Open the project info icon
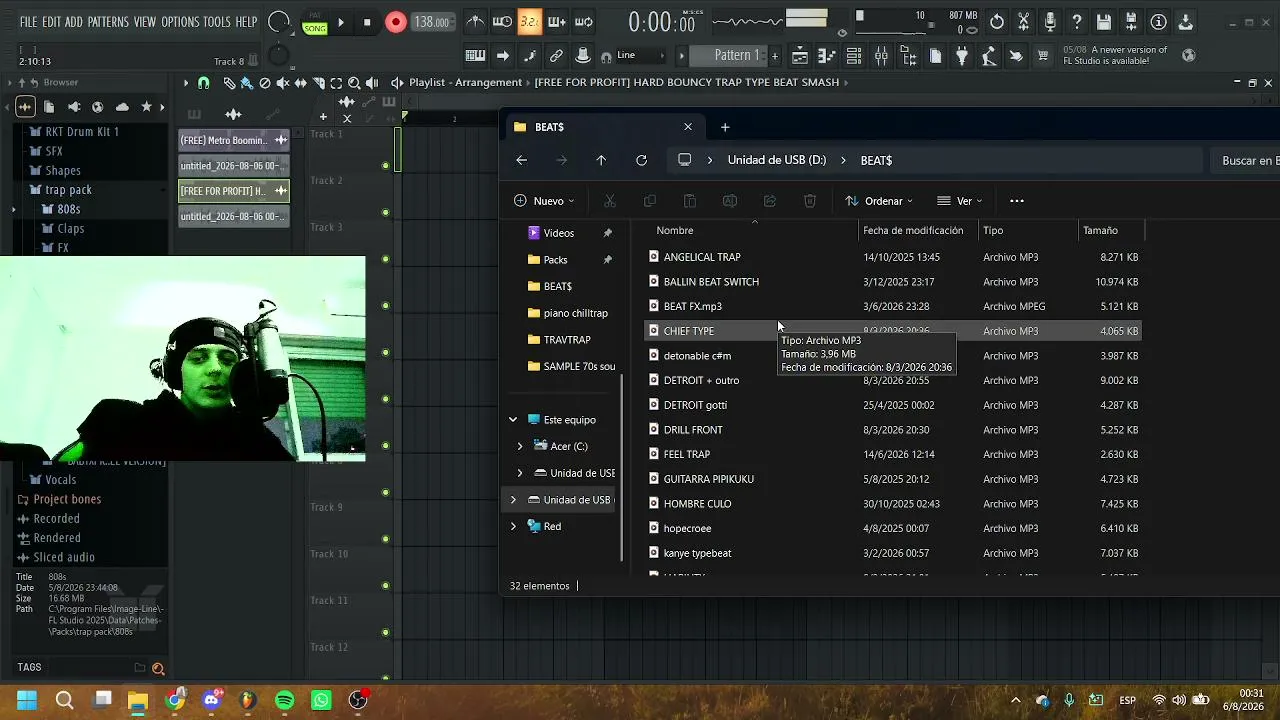Image resolution: width=1280 pixels, height=720 pixels. pos(1158,22)
